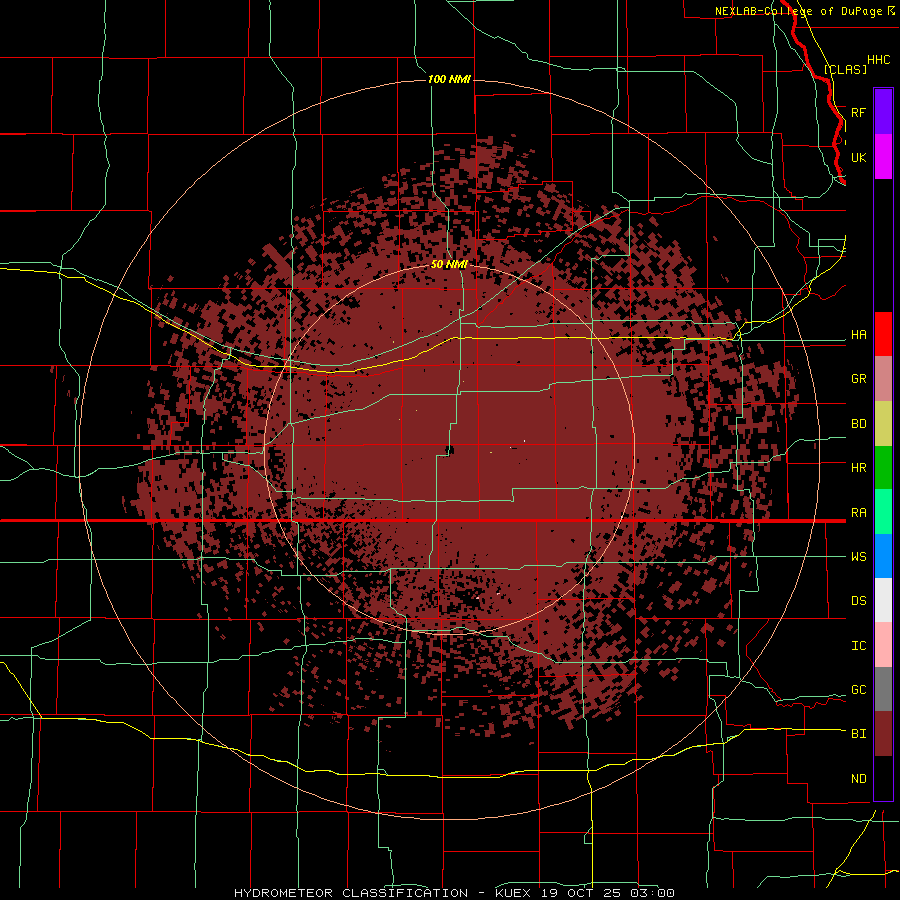
Task: Click the ND legend label
Action: point(858,779)
